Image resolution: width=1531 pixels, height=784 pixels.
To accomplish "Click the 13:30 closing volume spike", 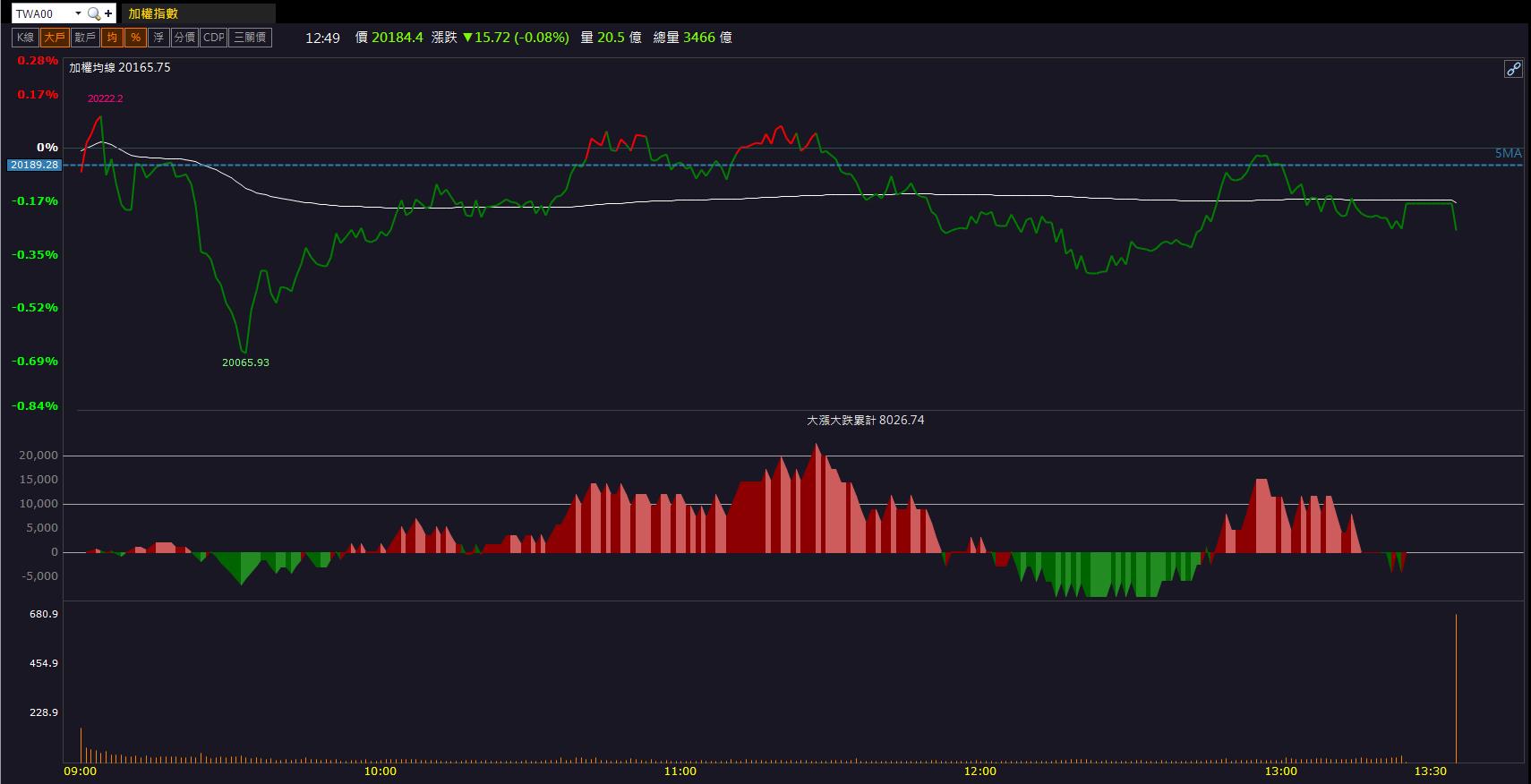I will 1456,687.
